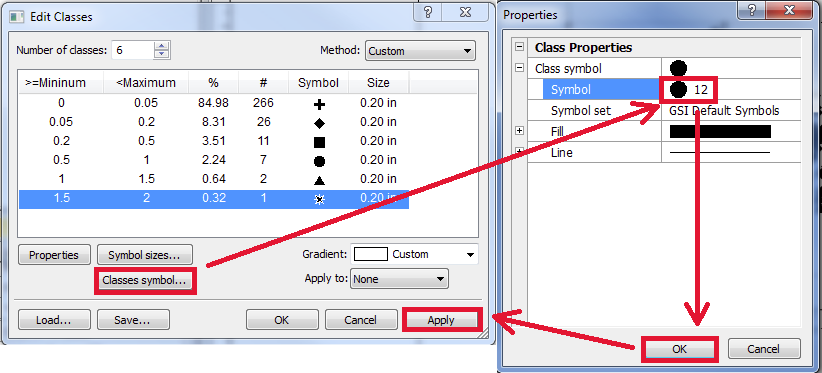Click OK in the Edit Classes dialog
822x373 pixels.
[282, 320]
